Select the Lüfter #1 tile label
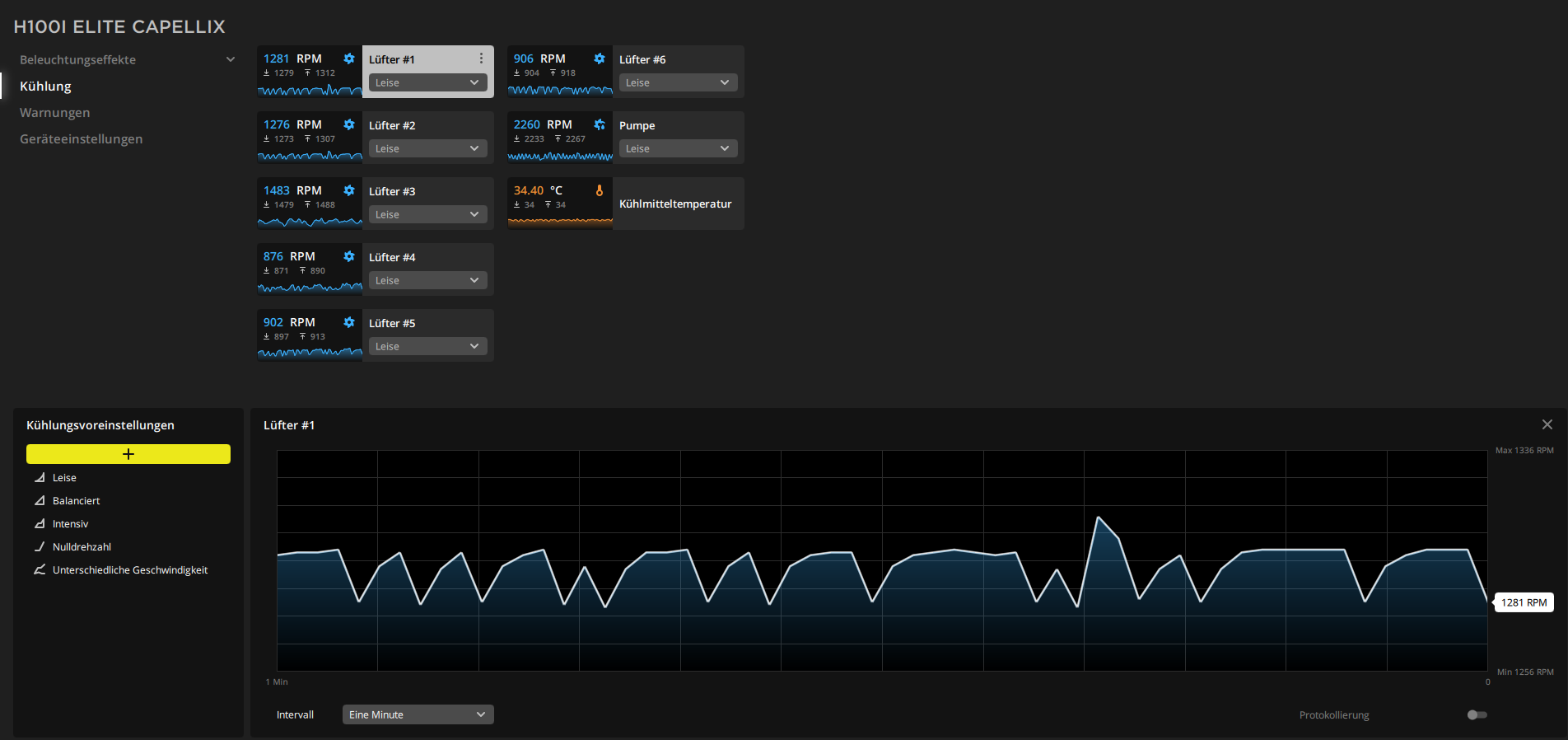1568x740 pixels. (x=392, y=59)
